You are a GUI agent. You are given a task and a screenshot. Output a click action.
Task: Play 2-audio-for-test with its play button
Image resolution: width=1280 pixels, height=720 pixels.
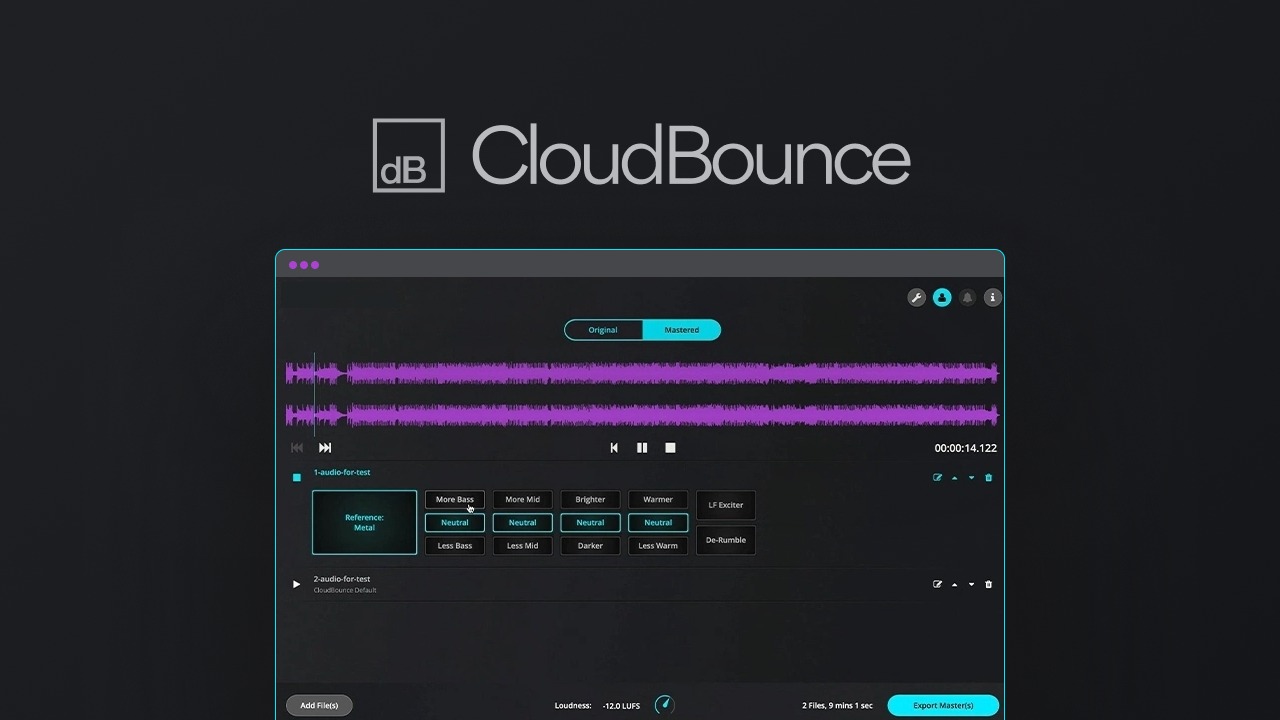(x=296, y=584)
